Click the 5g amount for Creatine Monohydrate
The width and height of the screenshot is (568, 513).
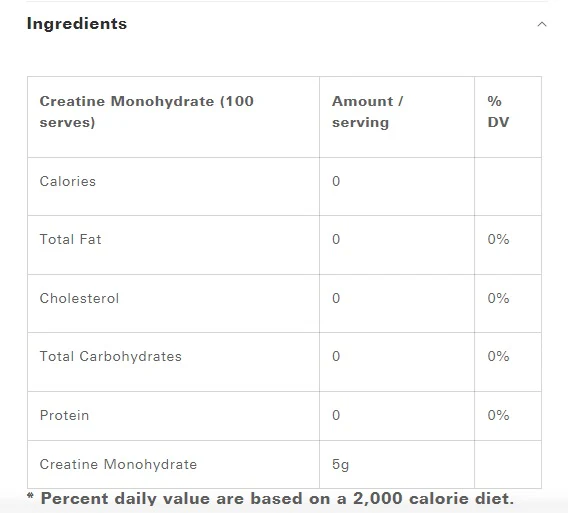pyautogui.click(x=340, y=464)
